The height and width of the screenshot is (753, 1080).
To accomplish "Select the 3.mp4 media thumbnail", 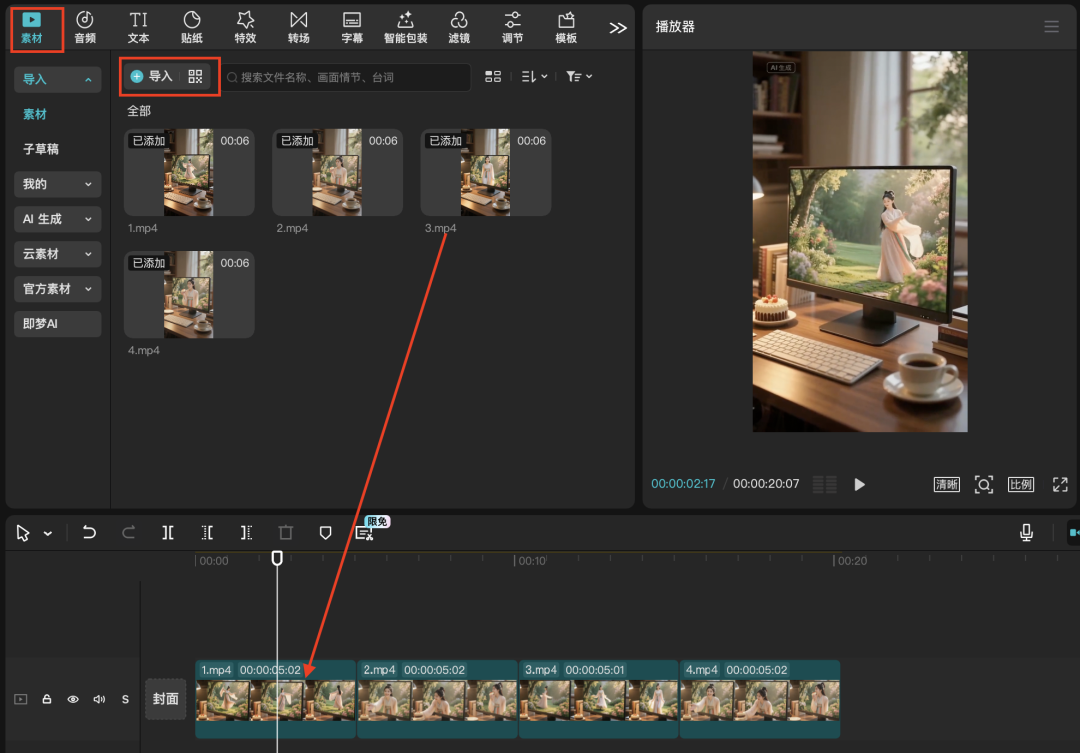I will tap(485, 172).
